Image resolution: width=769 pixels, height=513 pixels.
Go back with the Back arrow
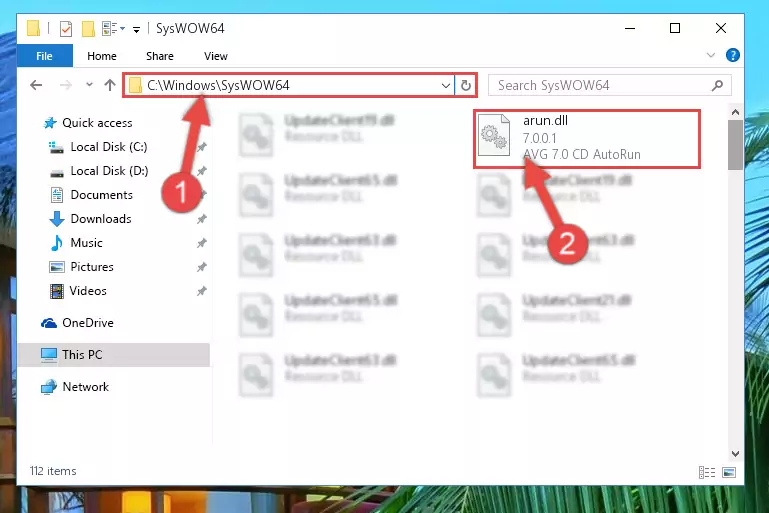pyautogui.click(x=36, y=85)
